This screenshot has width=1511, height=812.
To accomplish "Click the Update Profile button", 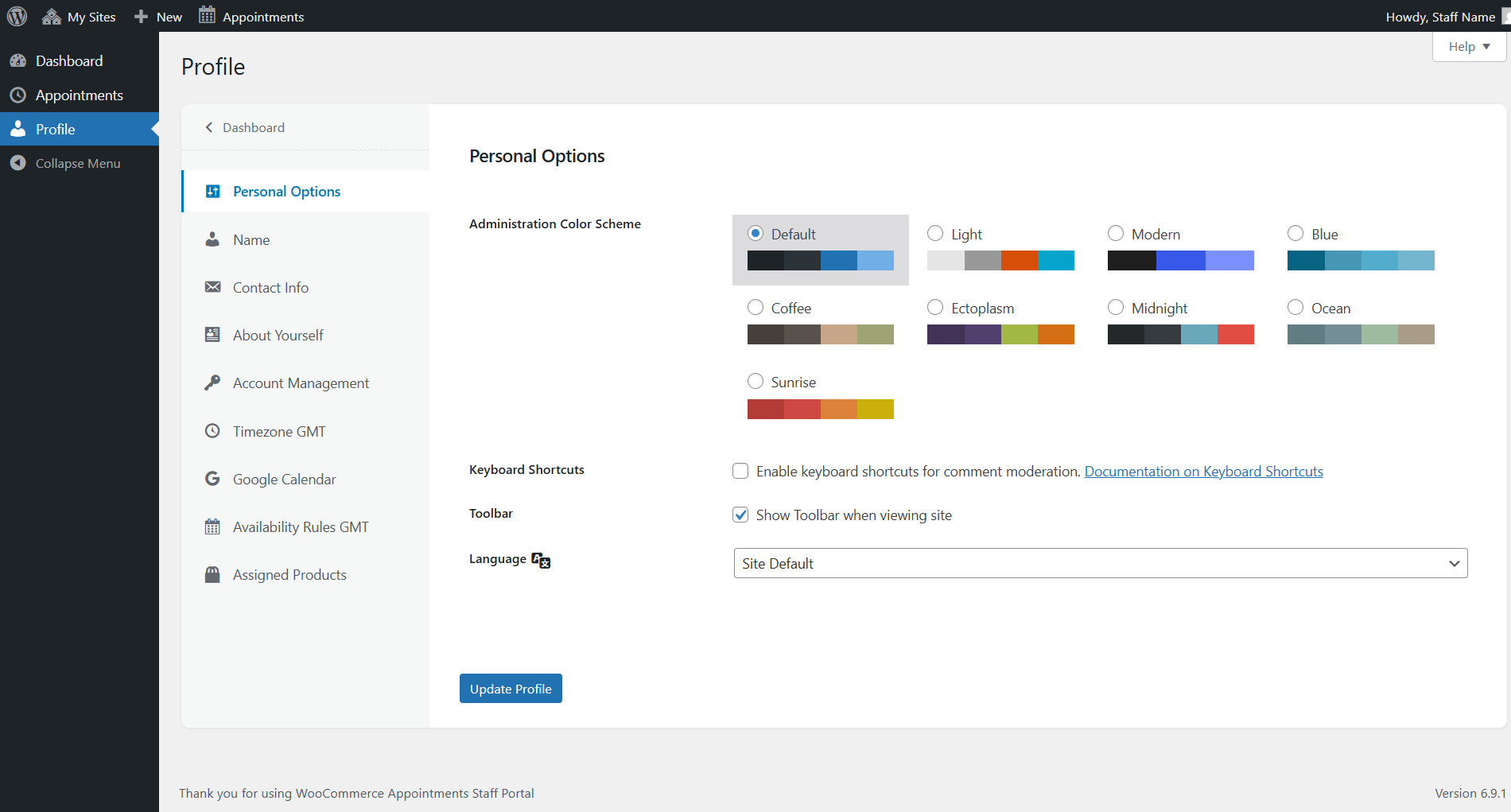I will pyautogui.click(x=511, y=688).
